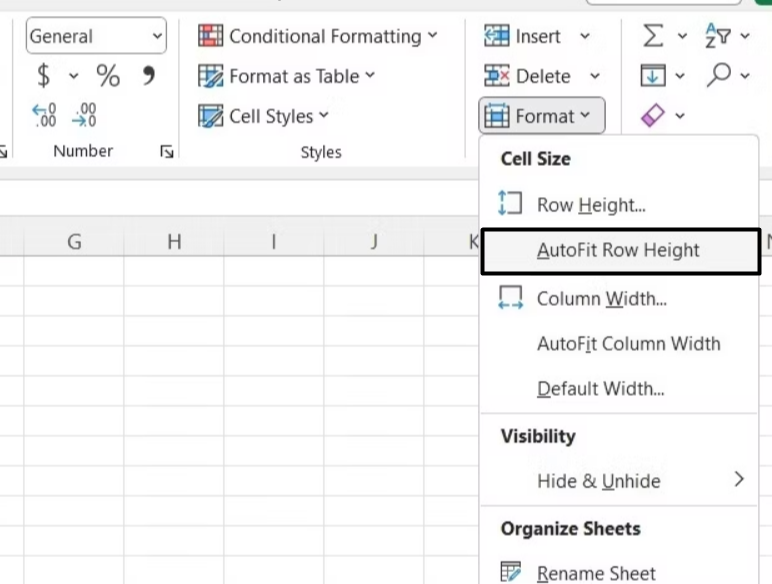Apply Percent Style formatting
Viewport: 772px width, 584px height.
click(108, 76)
